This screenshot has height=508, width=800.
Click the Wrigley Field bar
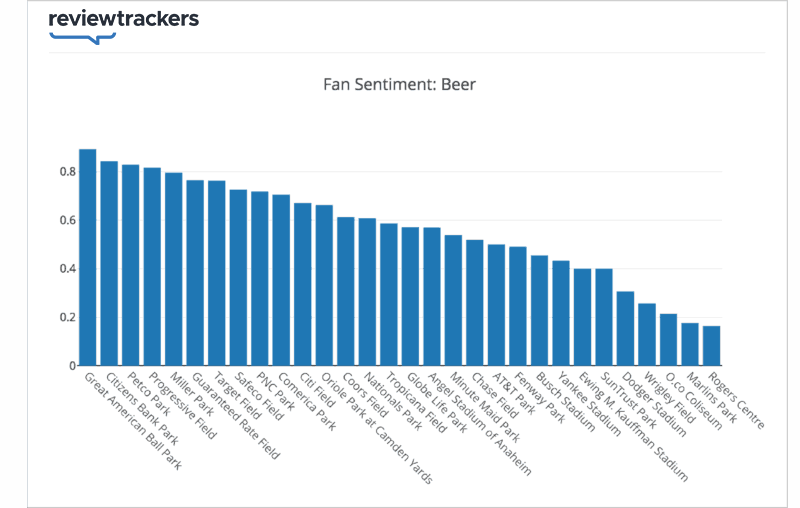click(647, 334)
